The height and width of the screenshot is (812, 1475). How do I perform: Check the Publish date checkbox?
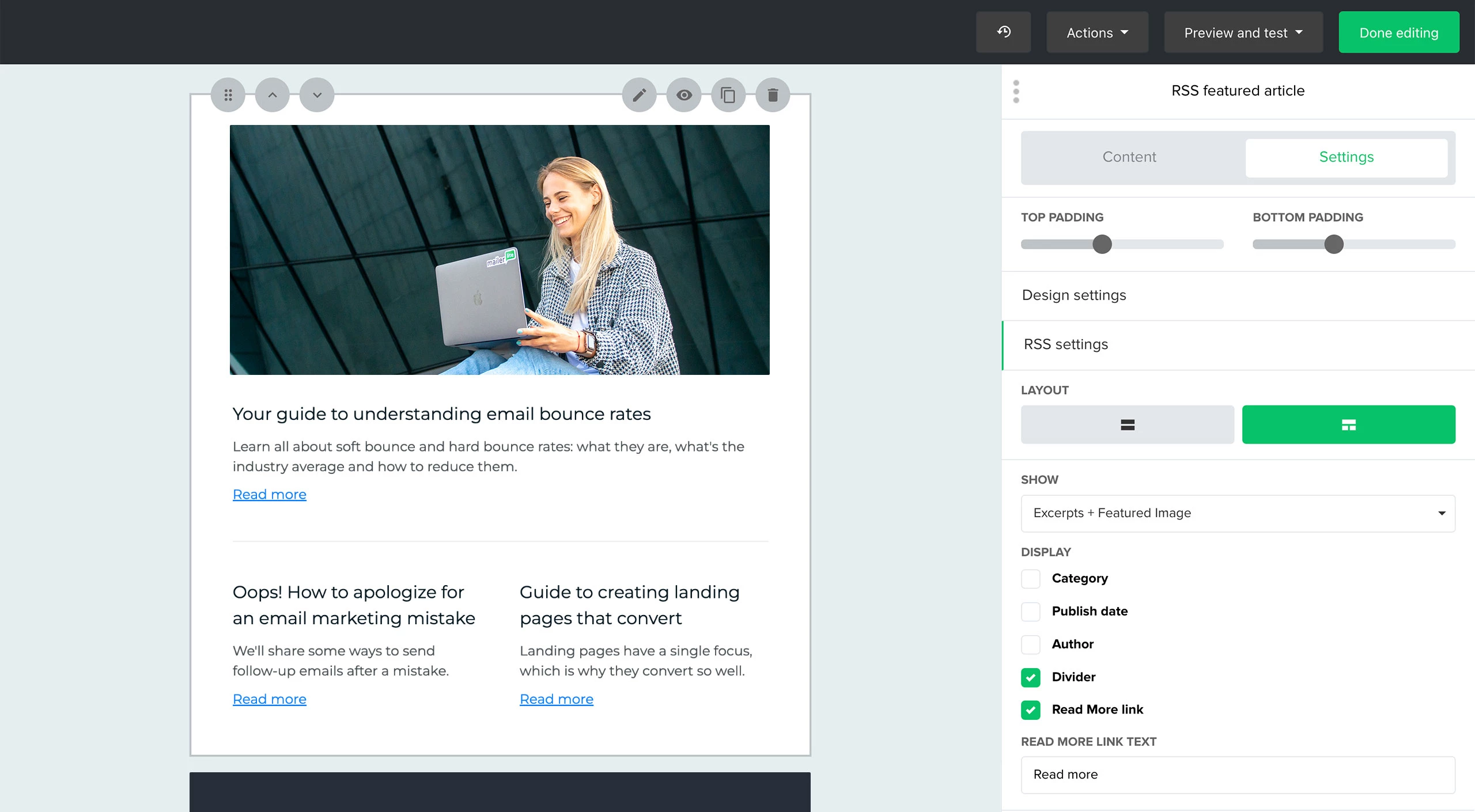point(1031,612)
